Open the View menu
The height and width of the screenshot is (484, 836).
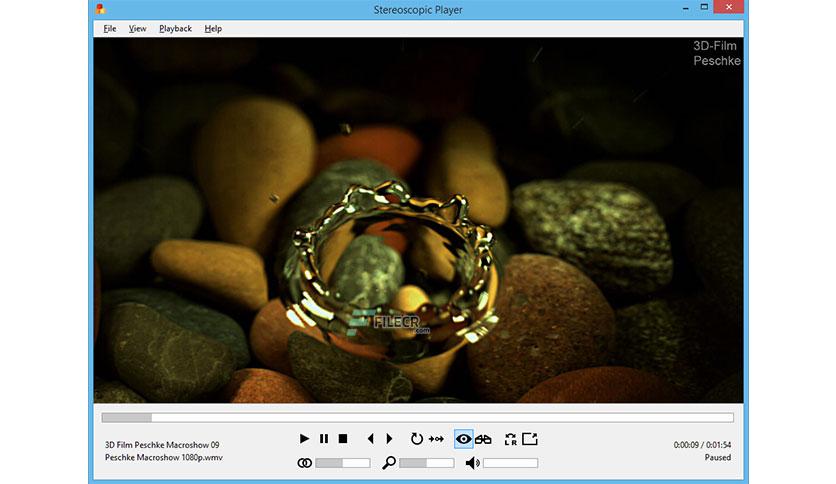tap(137, 29)
